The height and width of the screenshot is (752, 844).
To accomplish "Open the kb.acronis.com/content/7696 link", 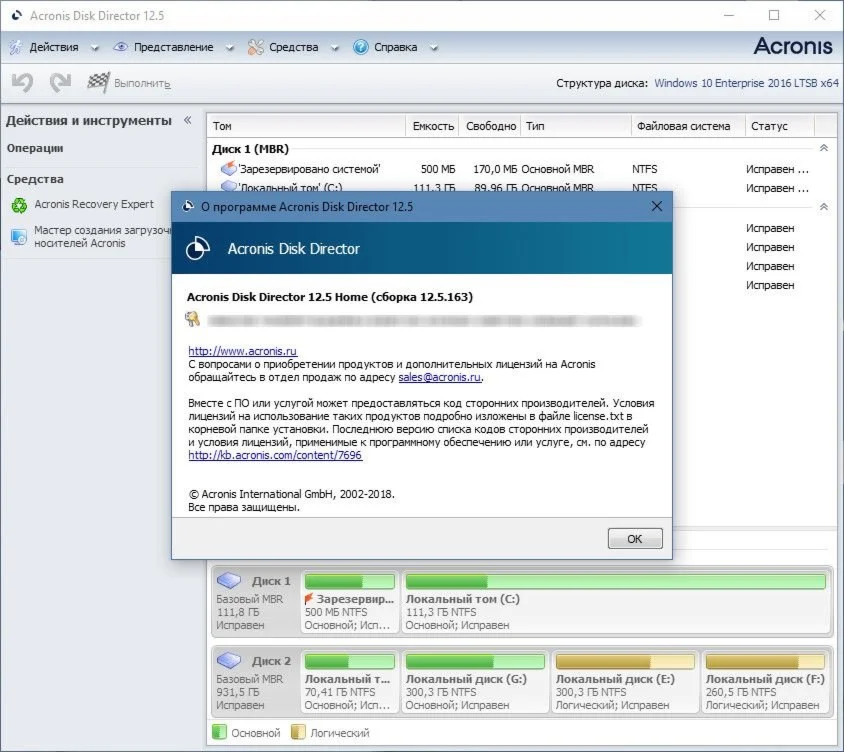I will 275,455.
